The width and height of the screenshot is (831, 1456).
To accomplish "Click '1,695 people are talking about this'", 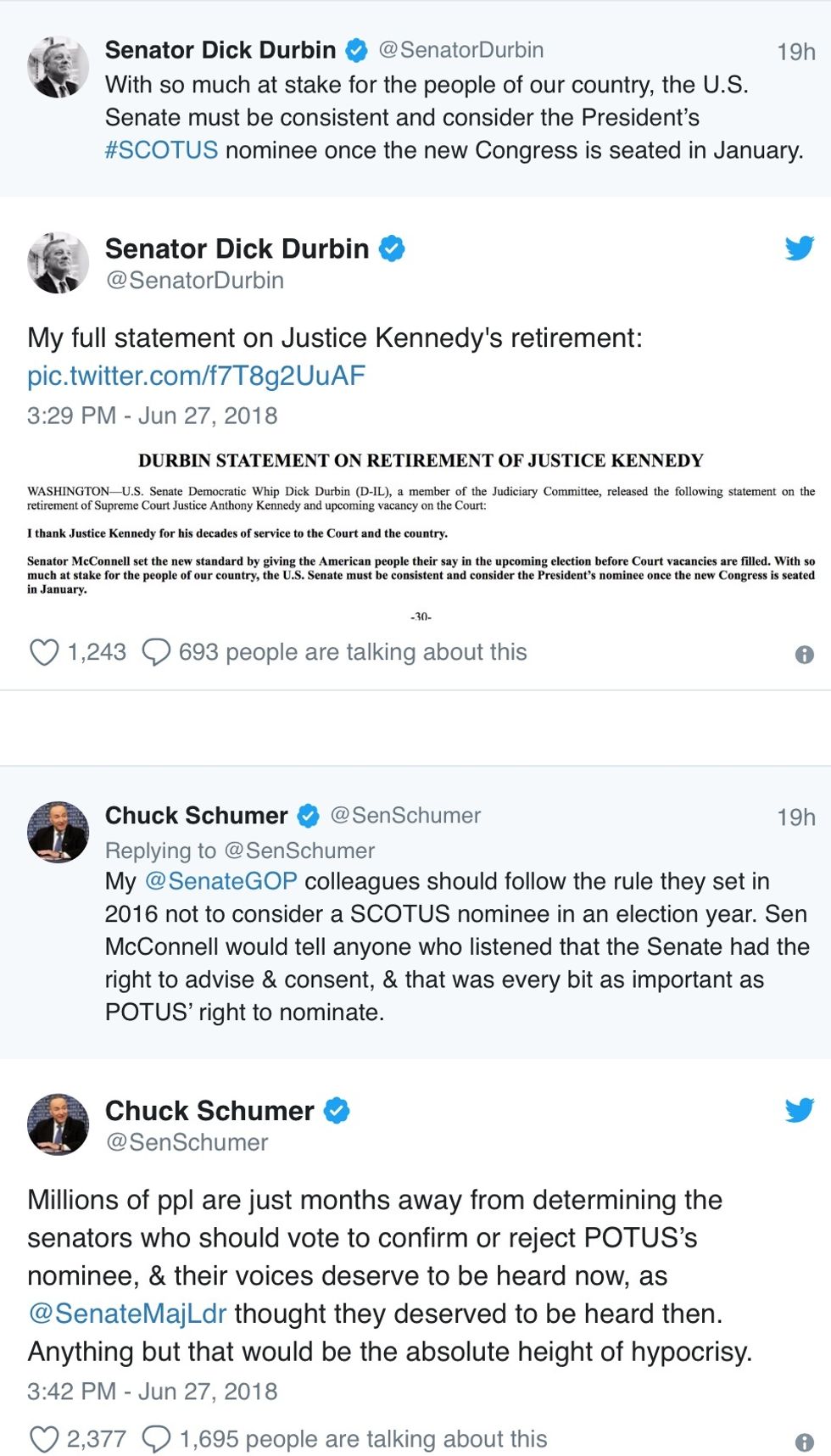I will point(363,1439).
